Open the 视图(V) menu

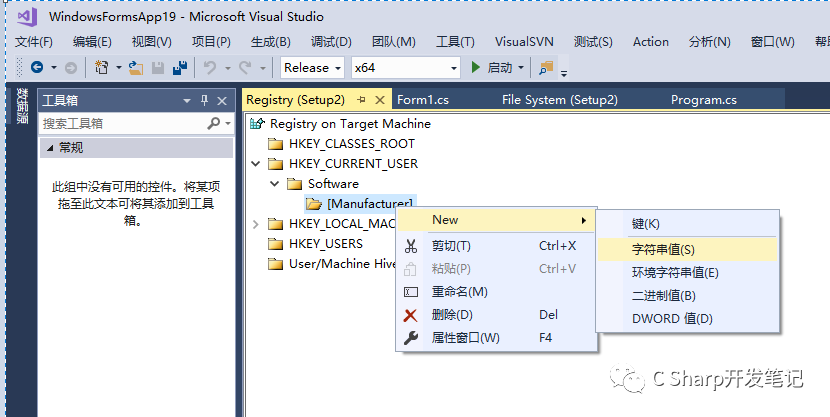click(152, 42)
